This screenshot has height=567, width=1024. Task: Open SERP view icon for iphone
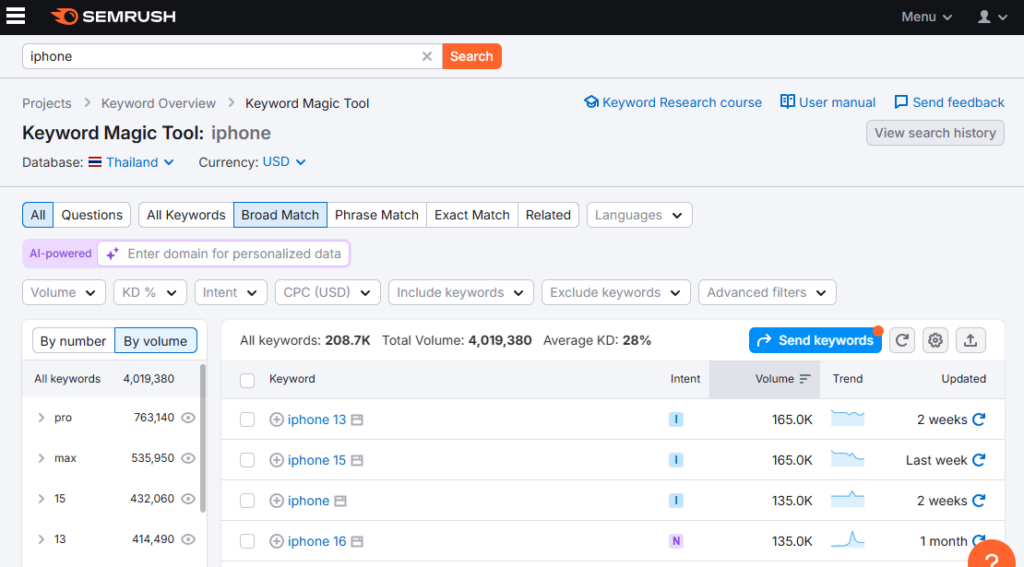tap(340, 501)
